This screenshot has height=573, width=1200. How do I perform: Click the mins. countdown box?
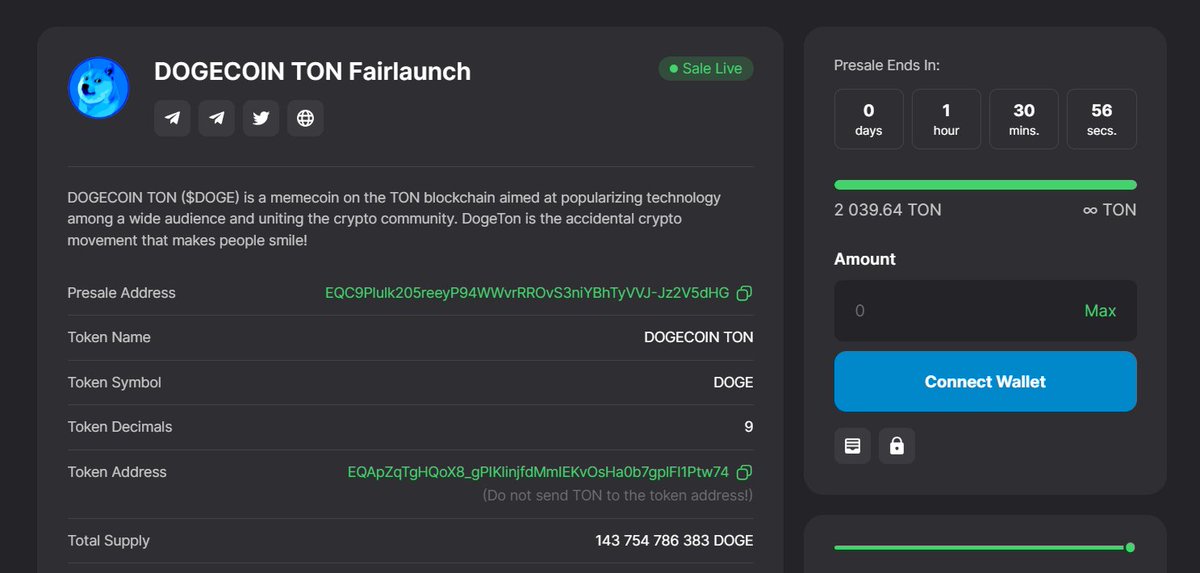click(x=1024, y=119)
